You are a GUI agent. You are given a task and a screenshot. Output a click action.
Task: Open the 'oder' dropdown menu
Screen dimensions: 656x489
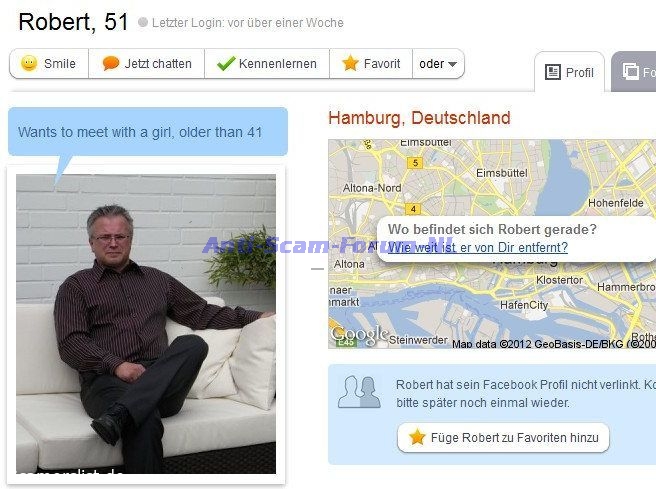coord(438,64)
